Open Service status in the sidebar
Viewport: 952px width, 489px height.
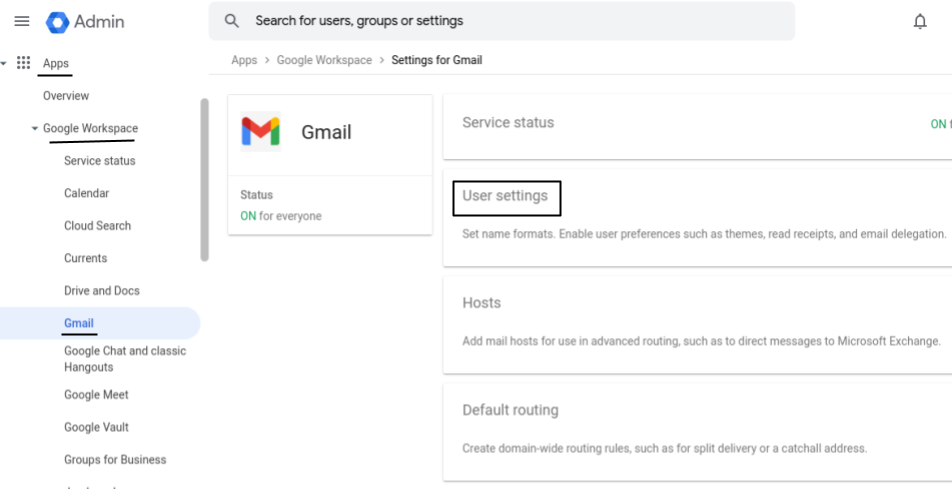click(x=100, y=160)
